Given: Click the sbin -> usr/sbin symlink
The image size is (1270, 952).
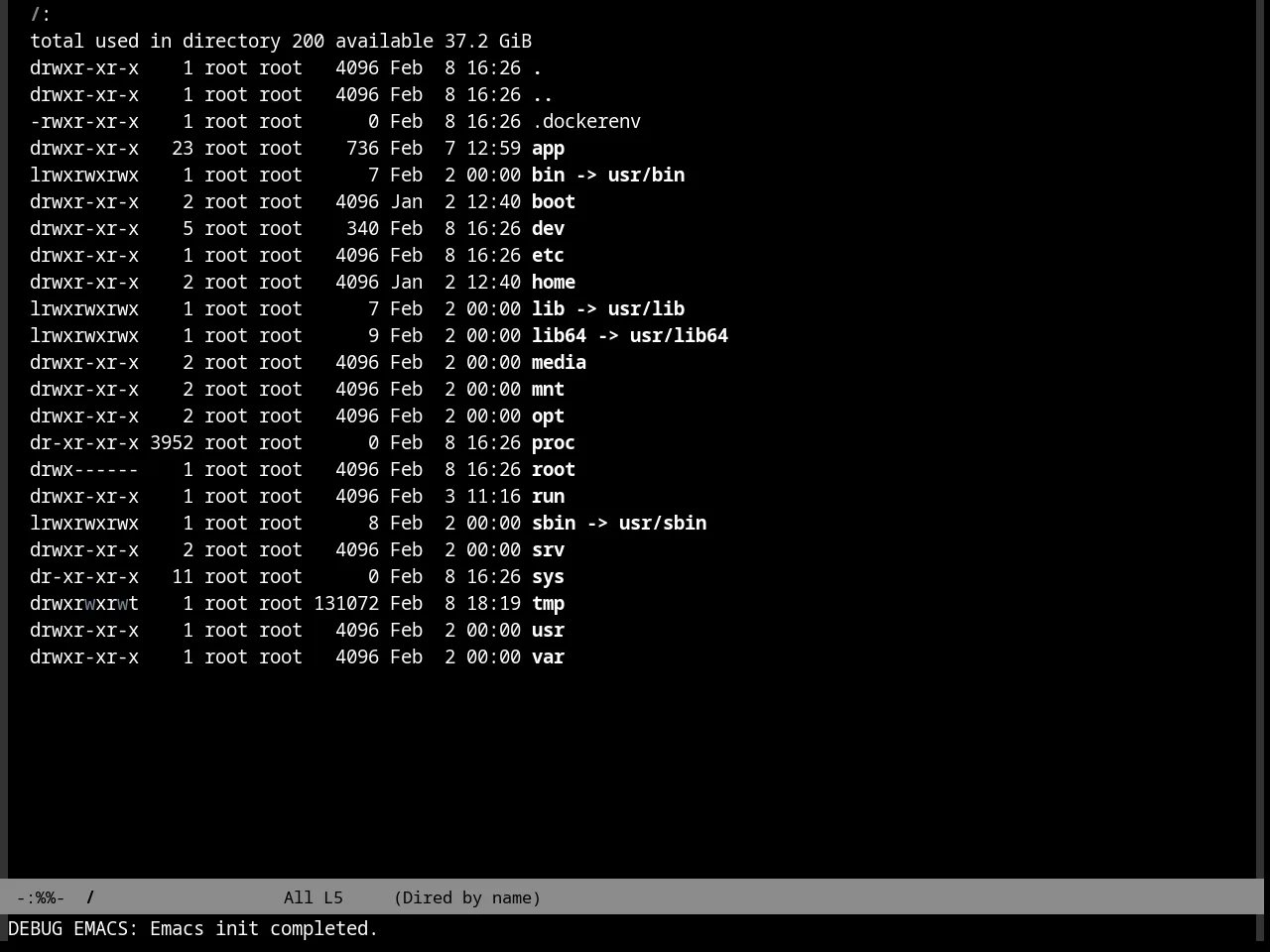Looking at the screenshot, I should pyautogui.click(x=619, y=524).
